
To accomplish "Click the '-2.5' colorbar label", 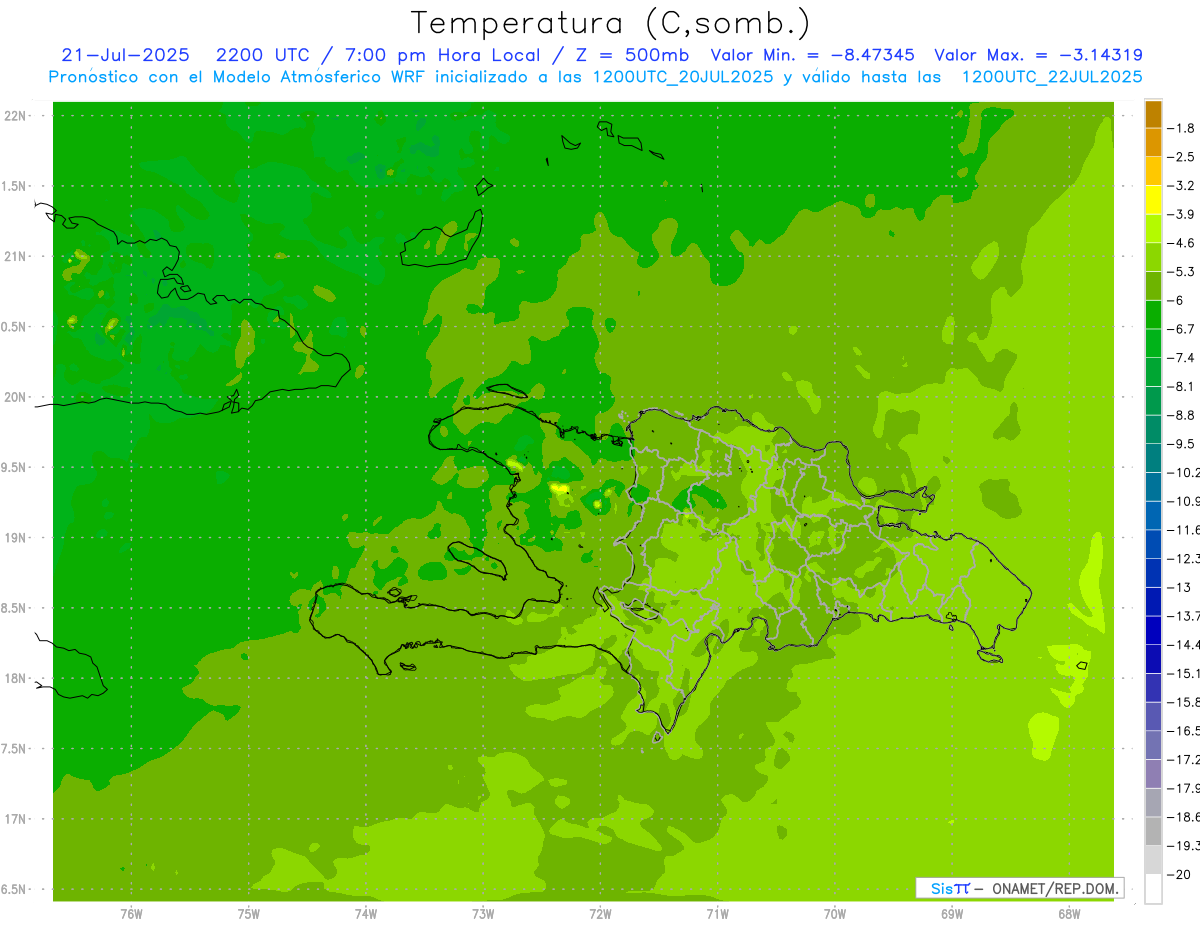I will pyautogui.click(x=1182, y=157).
